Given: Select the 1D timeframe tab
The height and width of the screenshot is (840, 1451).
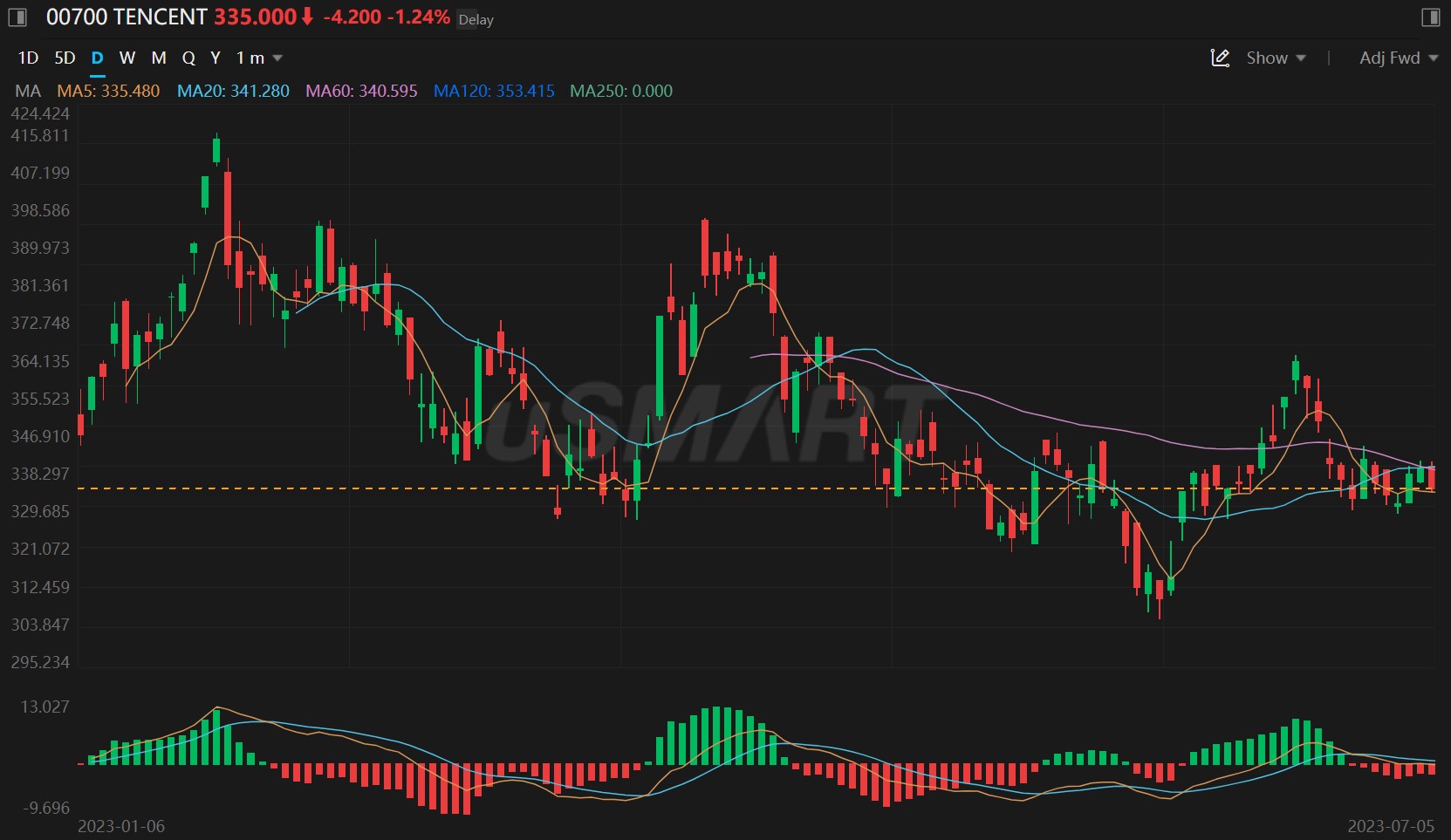Looking at the screenshot, I should point(28,58).
